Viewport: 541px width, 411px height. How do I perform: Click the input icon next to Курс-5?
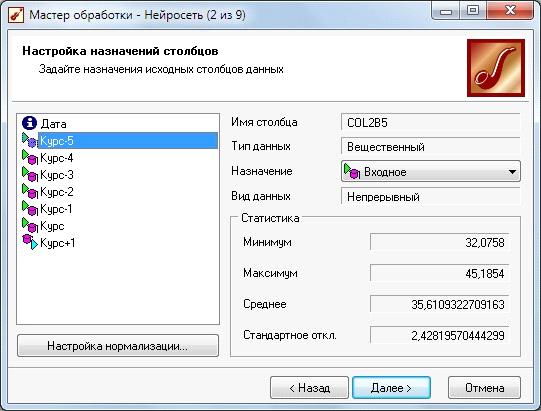click(x=30, y=140)
